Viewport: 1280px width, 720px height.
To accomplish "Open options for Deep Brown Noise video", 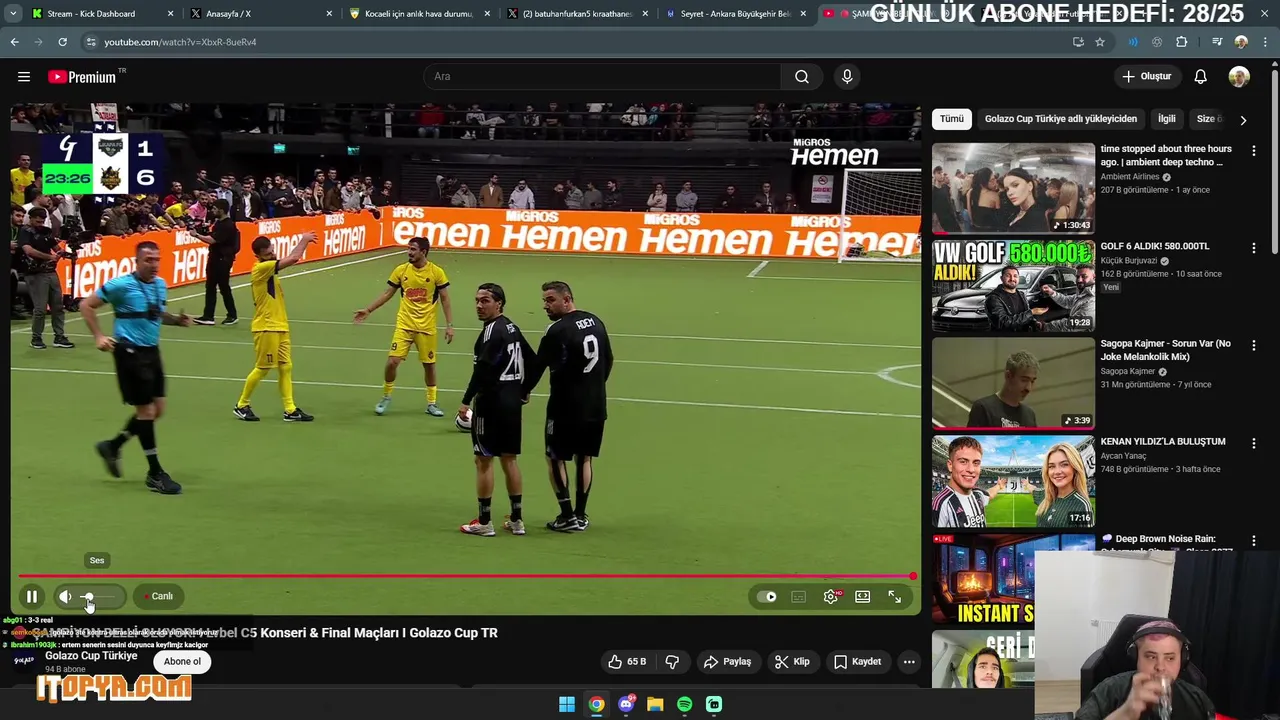I will pyautogui.click(x=1254, y=541).
